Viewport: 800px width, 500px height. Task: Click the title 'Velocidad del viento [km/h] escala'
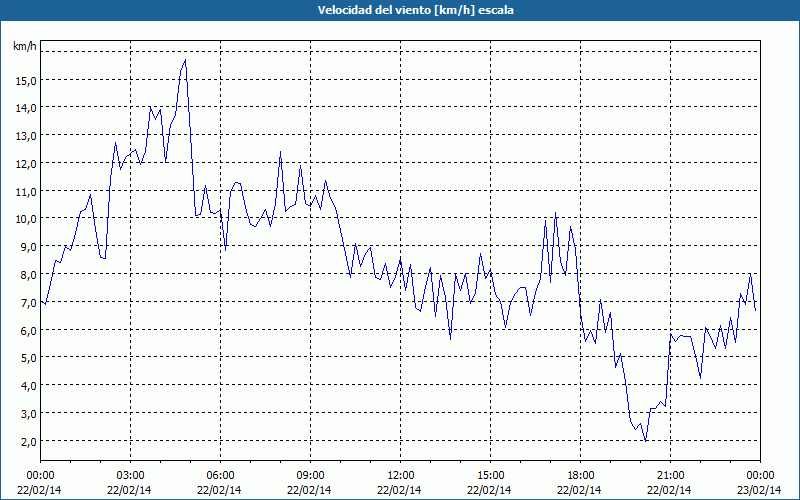415,10
